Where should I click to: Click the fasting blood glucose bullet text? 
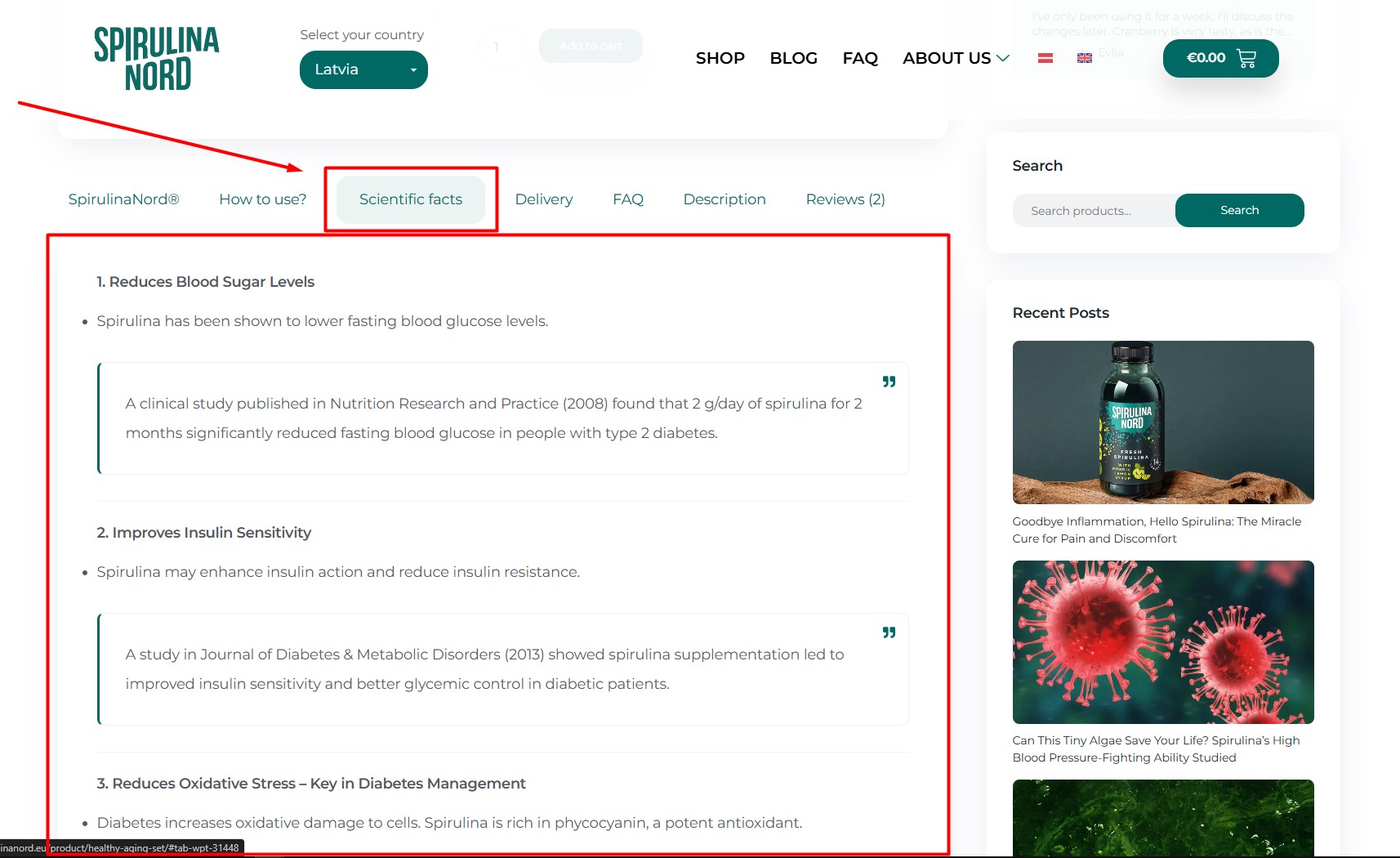323,321
